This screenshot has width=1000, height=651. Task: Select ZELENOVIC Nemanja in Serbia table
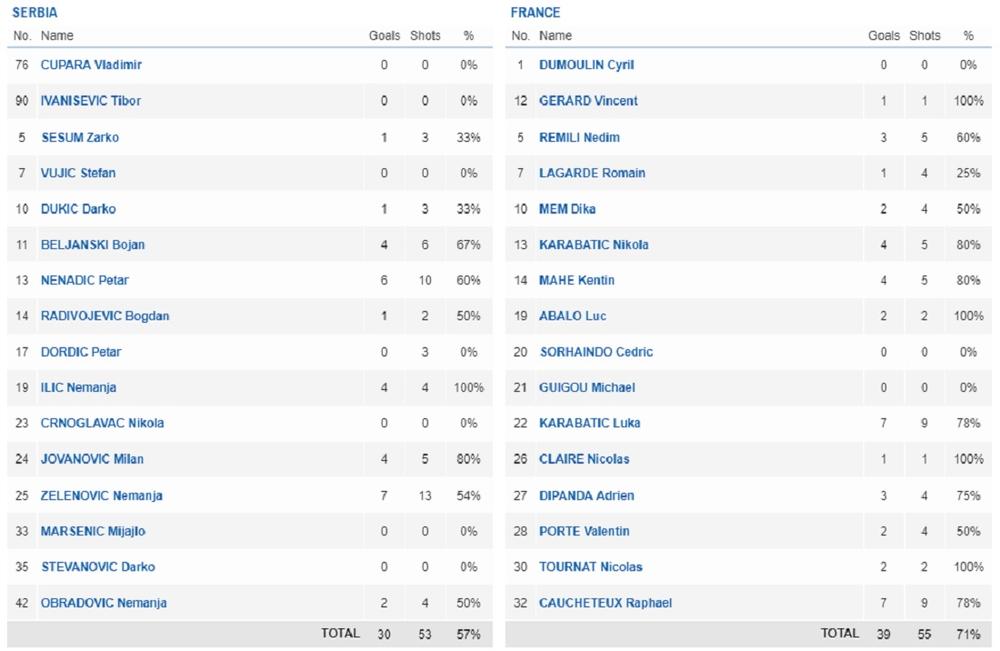101,495
